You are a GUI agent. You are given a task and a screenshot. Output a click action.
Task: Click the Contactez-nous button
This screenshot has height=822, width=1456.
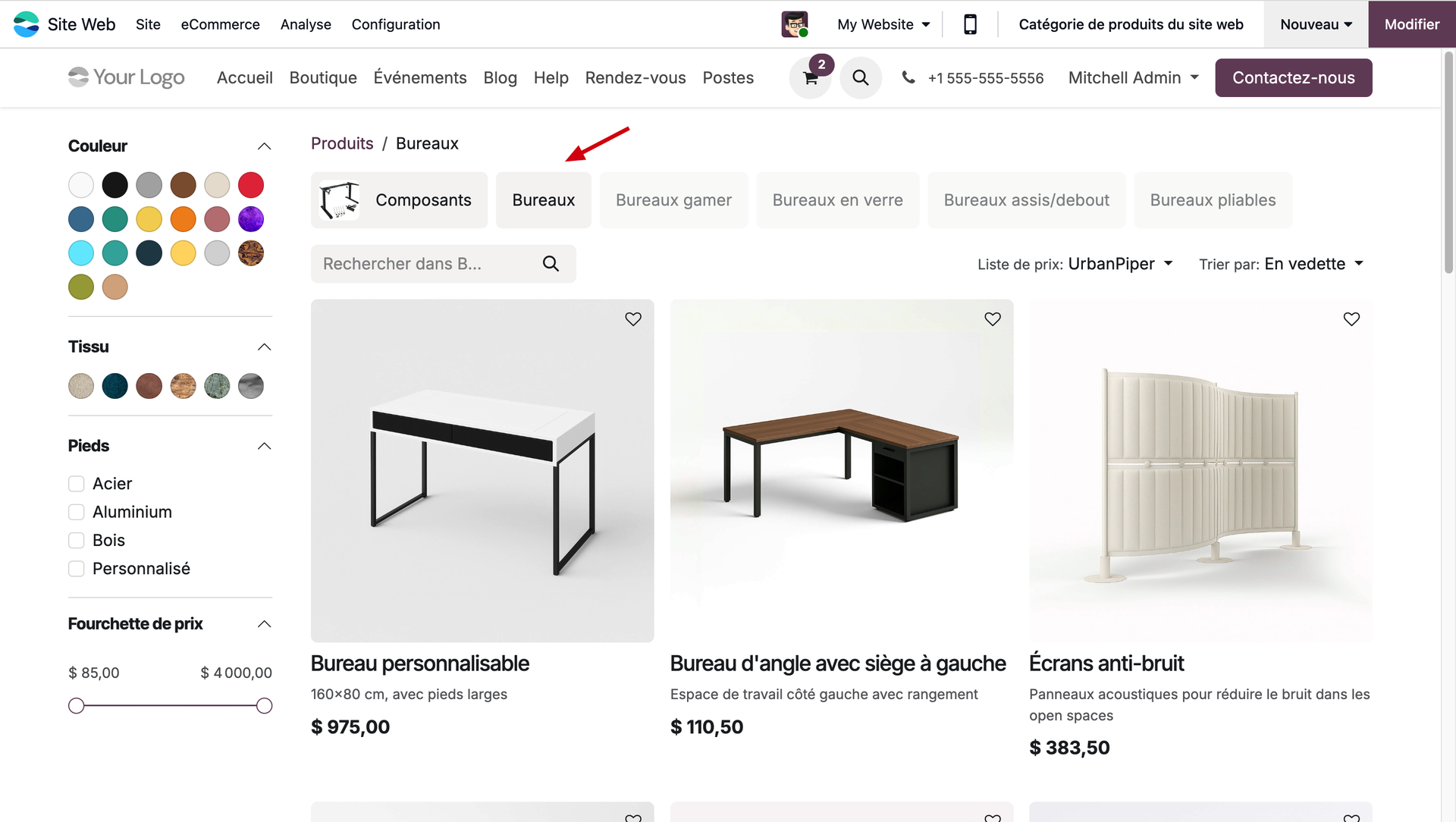1293,78
